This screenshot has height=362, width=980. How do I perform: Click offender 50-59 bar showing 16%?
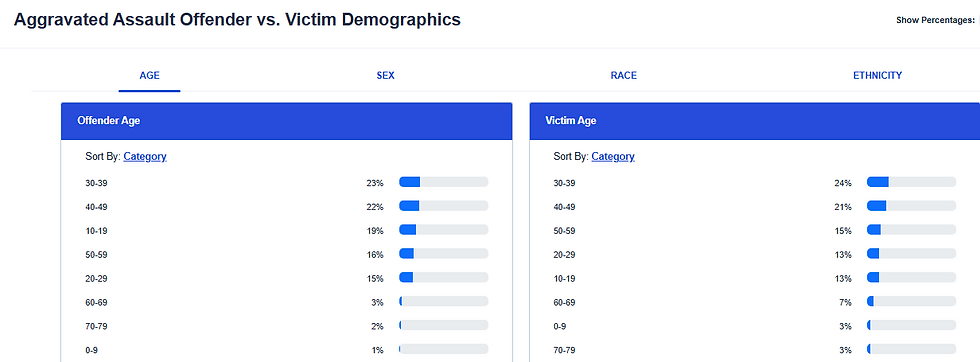[x=444, y=253]
